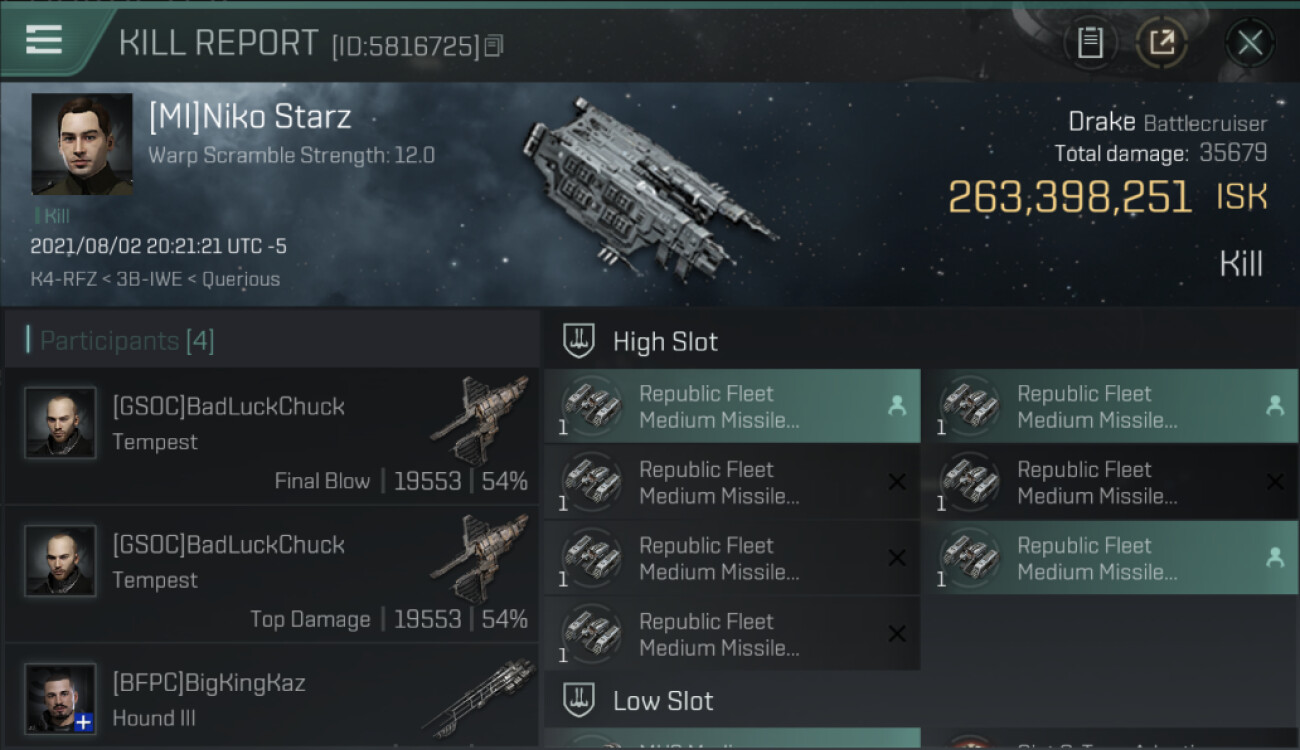This screenshot has height=750, width=1300.
Task: Select first highlighted Republic Fleet Missile module
Action: click(x=732, y=406)
